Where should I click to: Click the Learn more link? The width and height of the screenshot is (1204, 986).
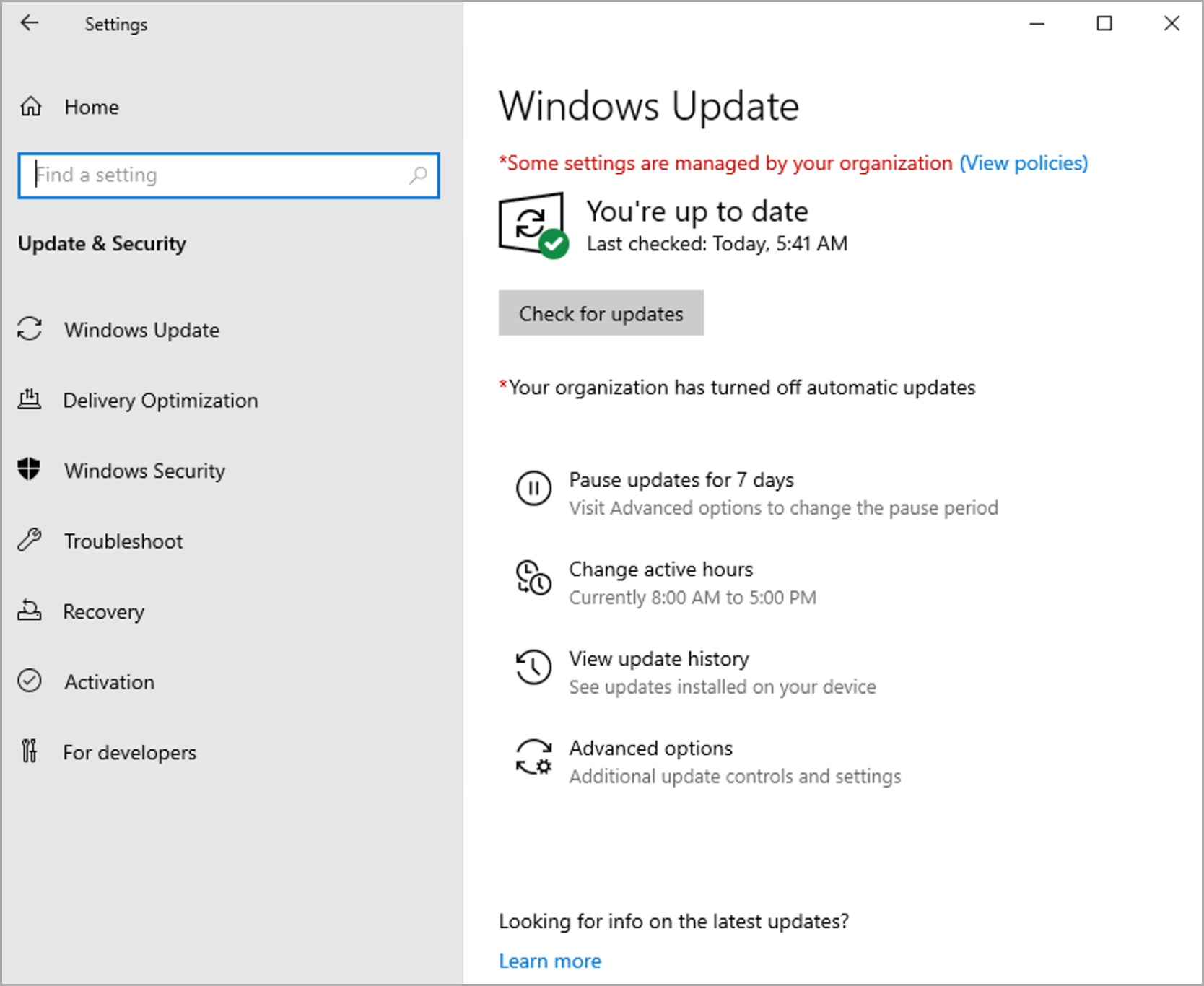(x=550, y=961)
